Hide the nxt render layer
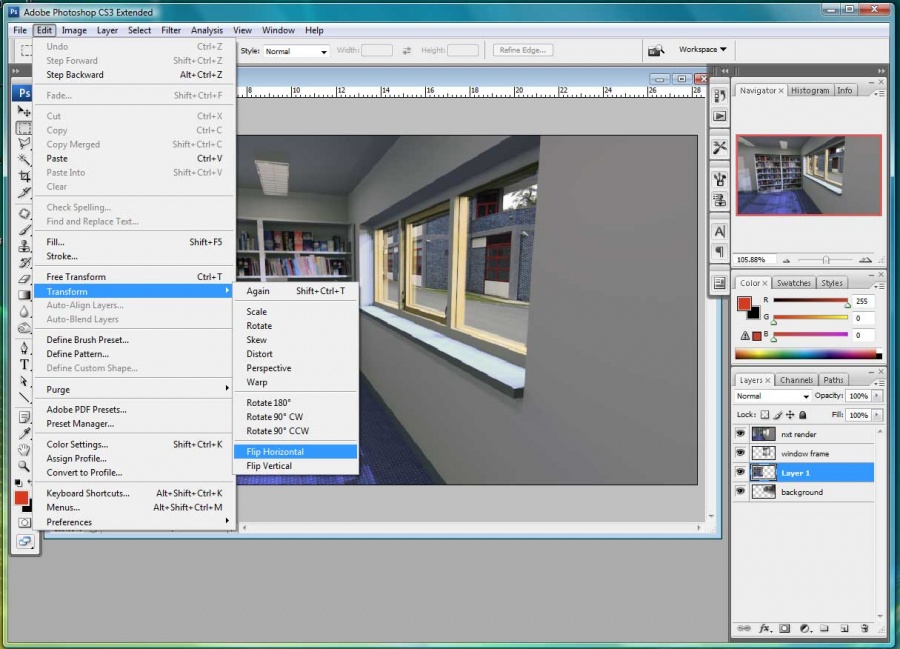The width and height of the screenshot is (900, 649). tap(741, 434)
